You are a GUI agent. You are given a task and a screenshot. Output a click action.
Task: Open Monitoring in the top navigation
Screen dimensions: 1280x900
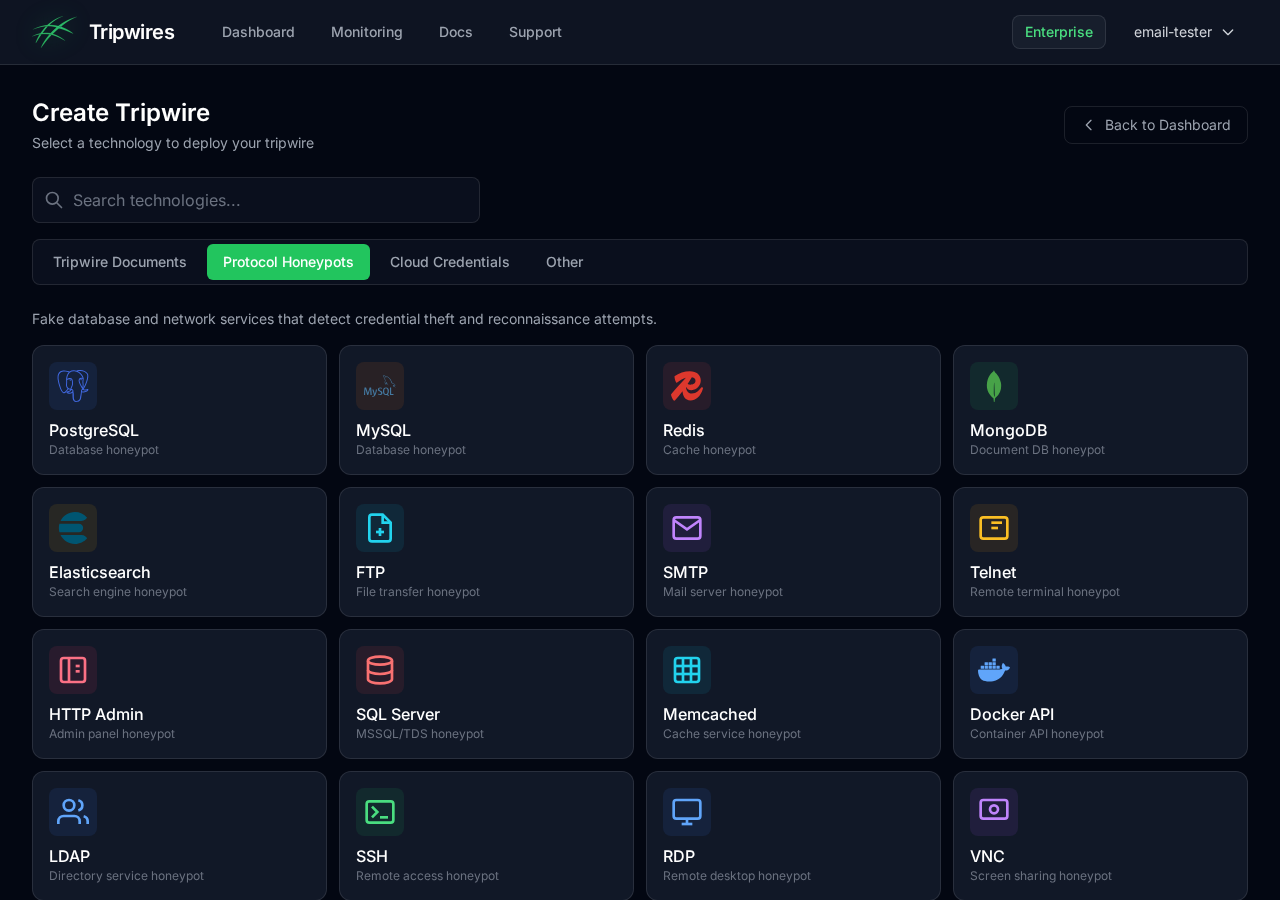pos(367,32)
